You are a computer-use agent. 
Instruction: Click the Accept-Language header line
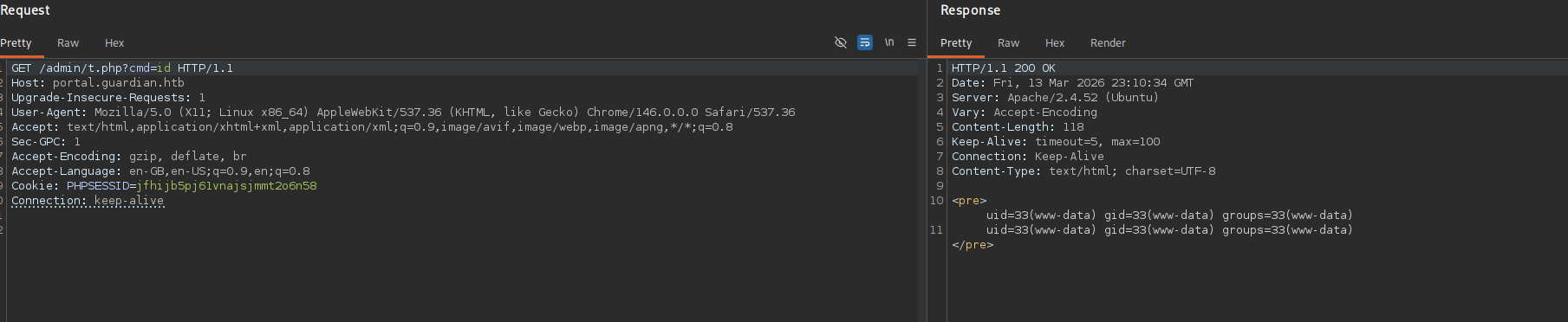click(x=160, y=171)
